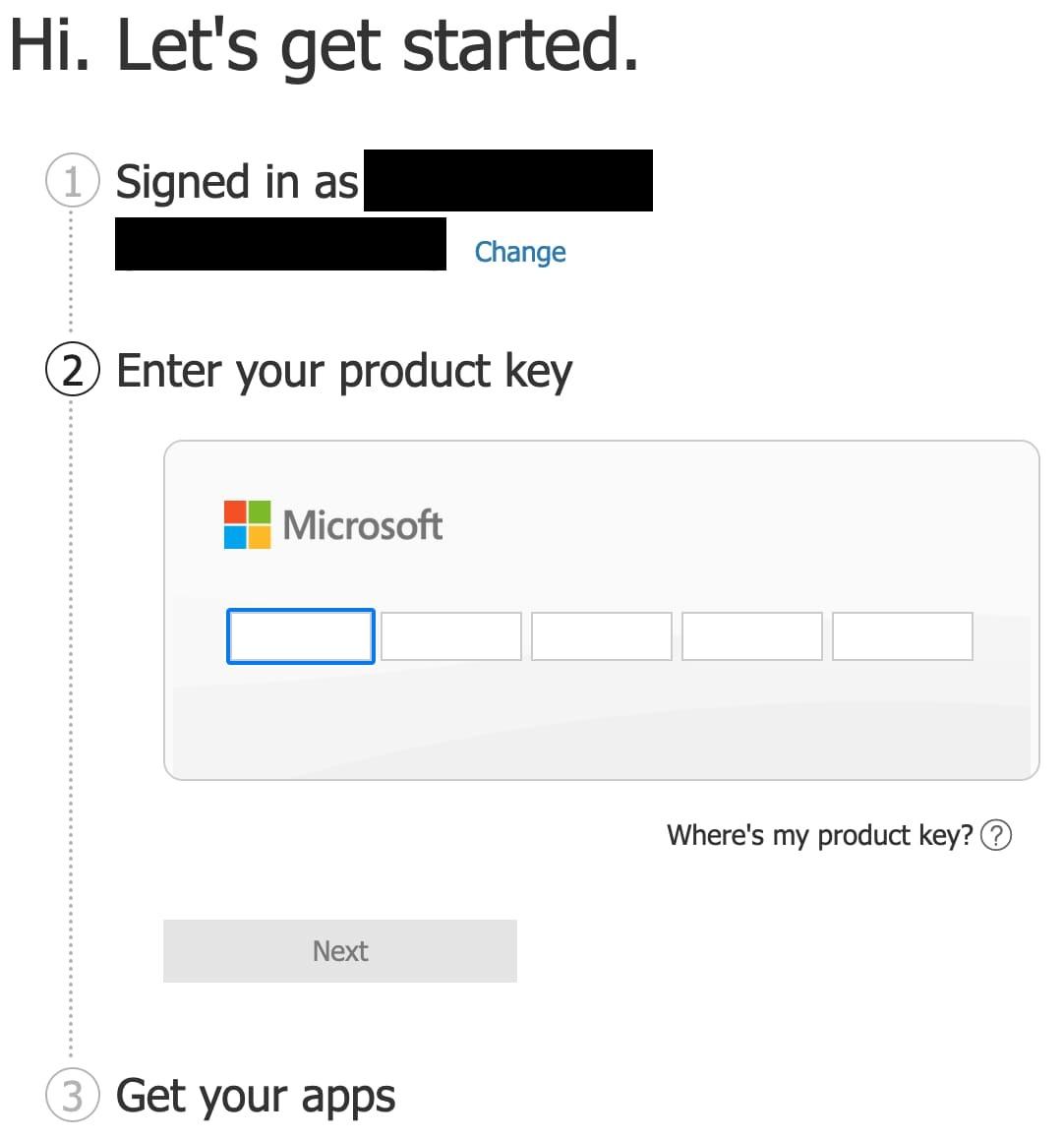The height and width of the screenshot is (1139, 1064).
Task: Click the "Get your apps" step heading
Action: coord(256,1096)
